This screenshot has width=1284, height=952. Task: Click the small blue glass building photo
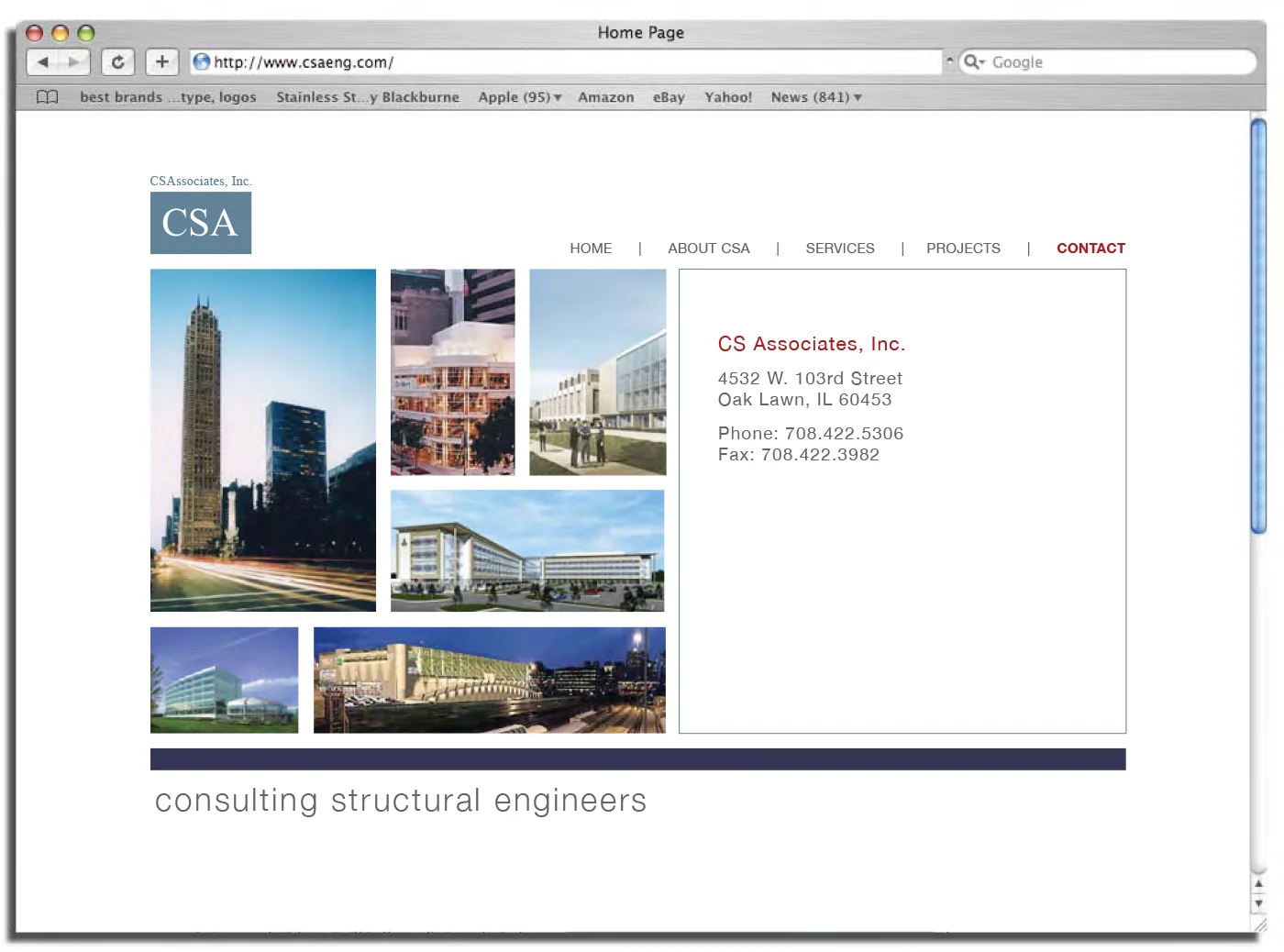(225, 681)
